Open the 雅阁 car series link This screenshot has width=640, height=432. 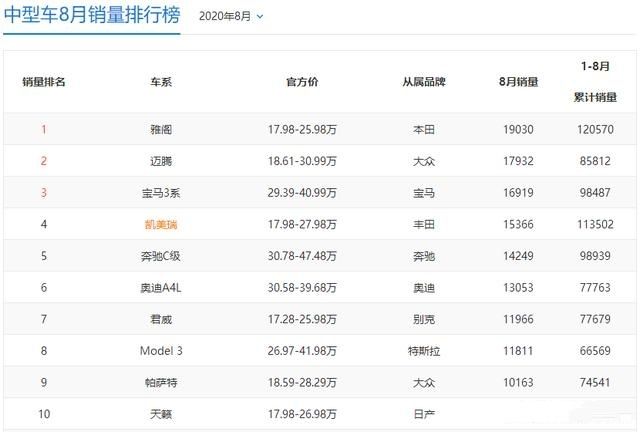[161, 129]
